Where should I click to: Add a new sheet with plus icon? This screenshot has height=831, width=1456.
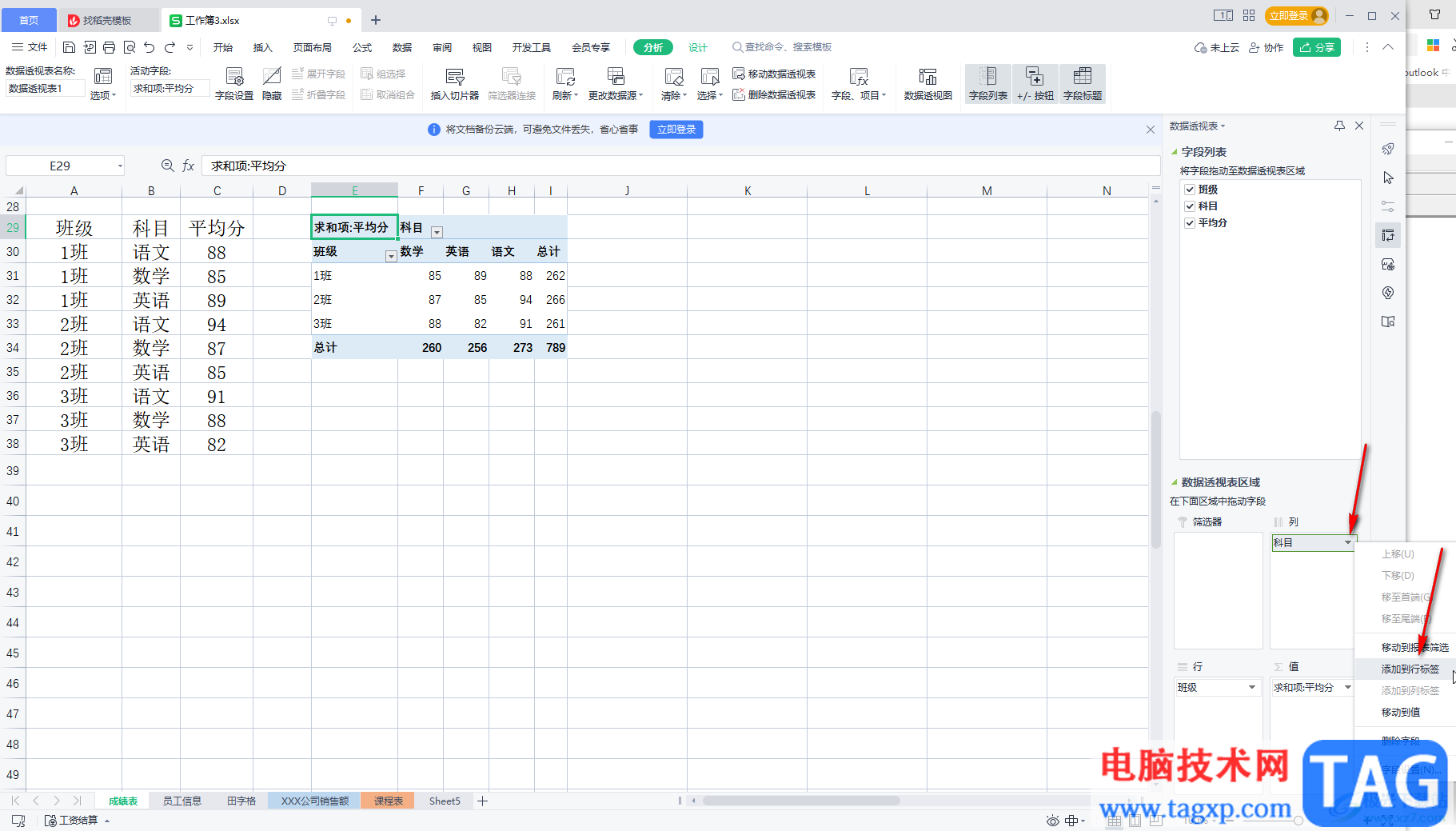tap(483, 801)
